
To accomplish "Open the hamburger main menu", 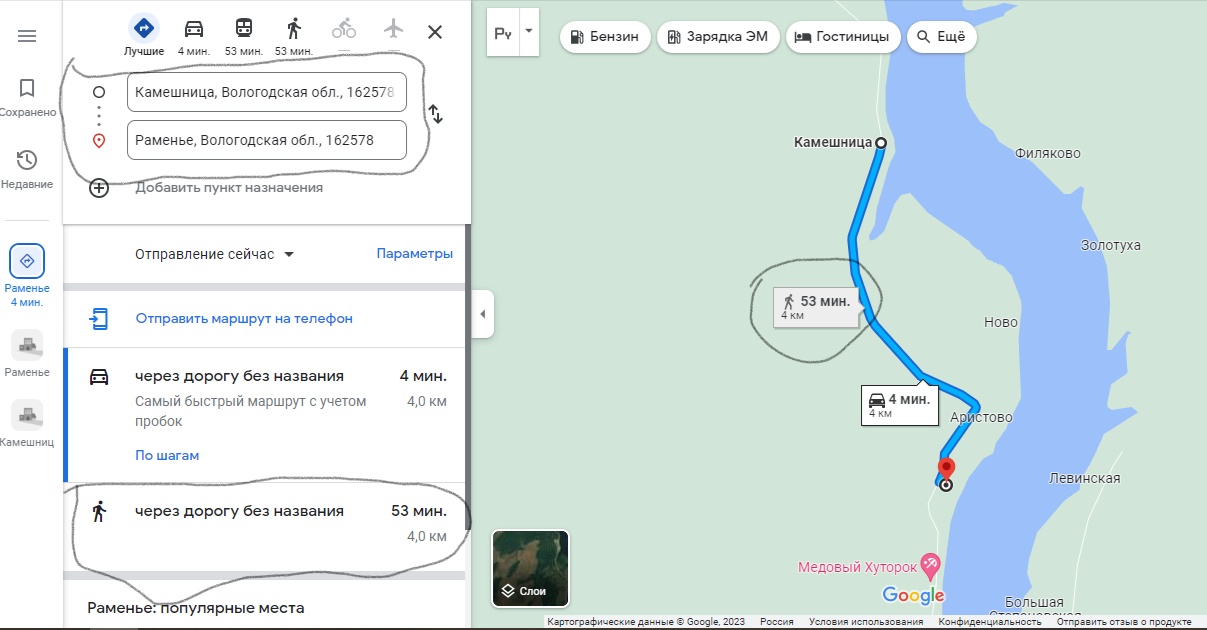I will (x=27, y=36).
